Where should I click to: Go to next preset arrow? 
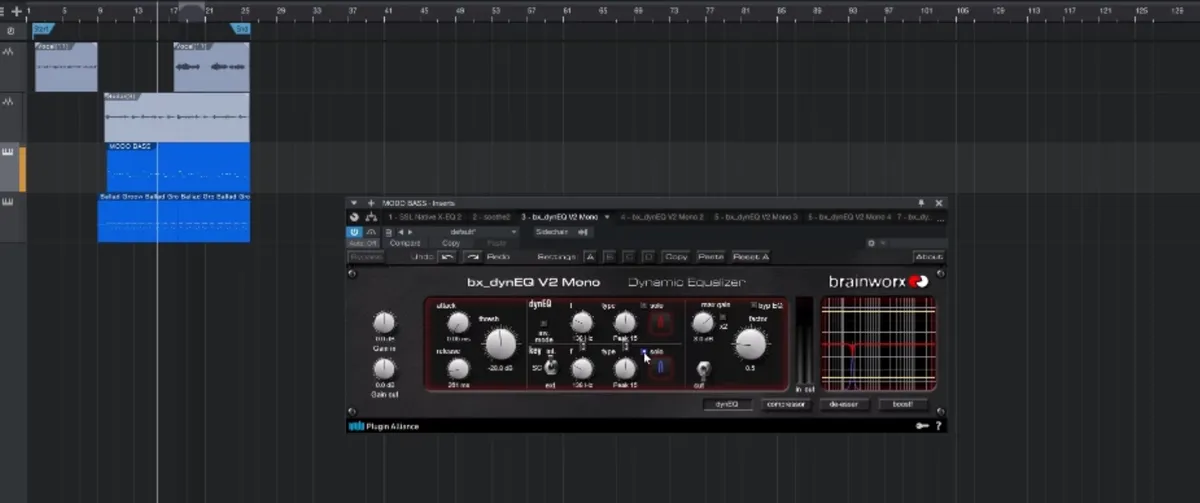coord(409,232)
